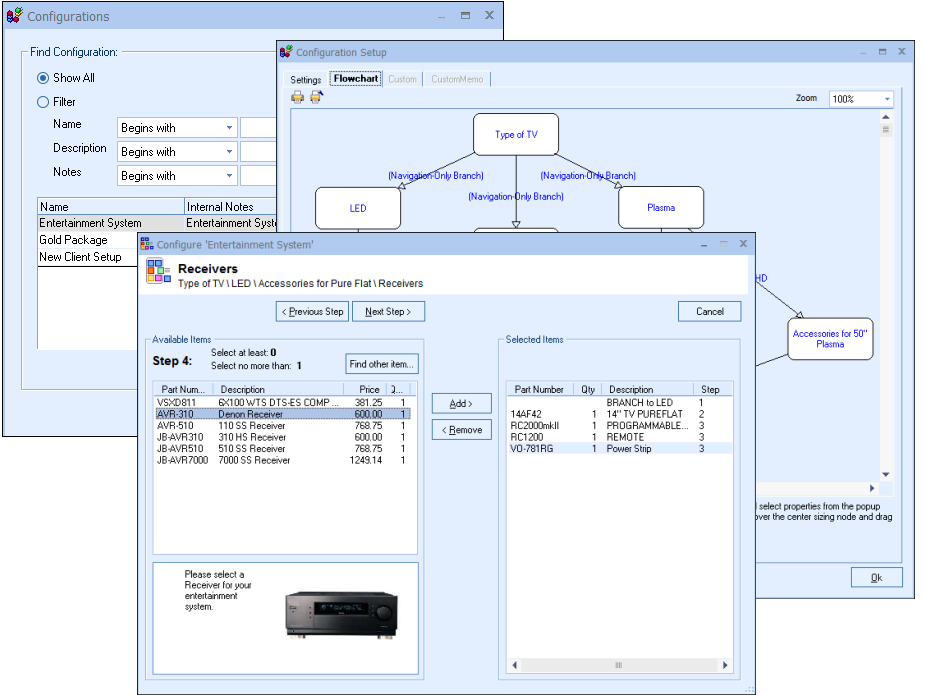Select the Show All radio button
The height and width of the screenshot is (699, 925).
[43, 78]
